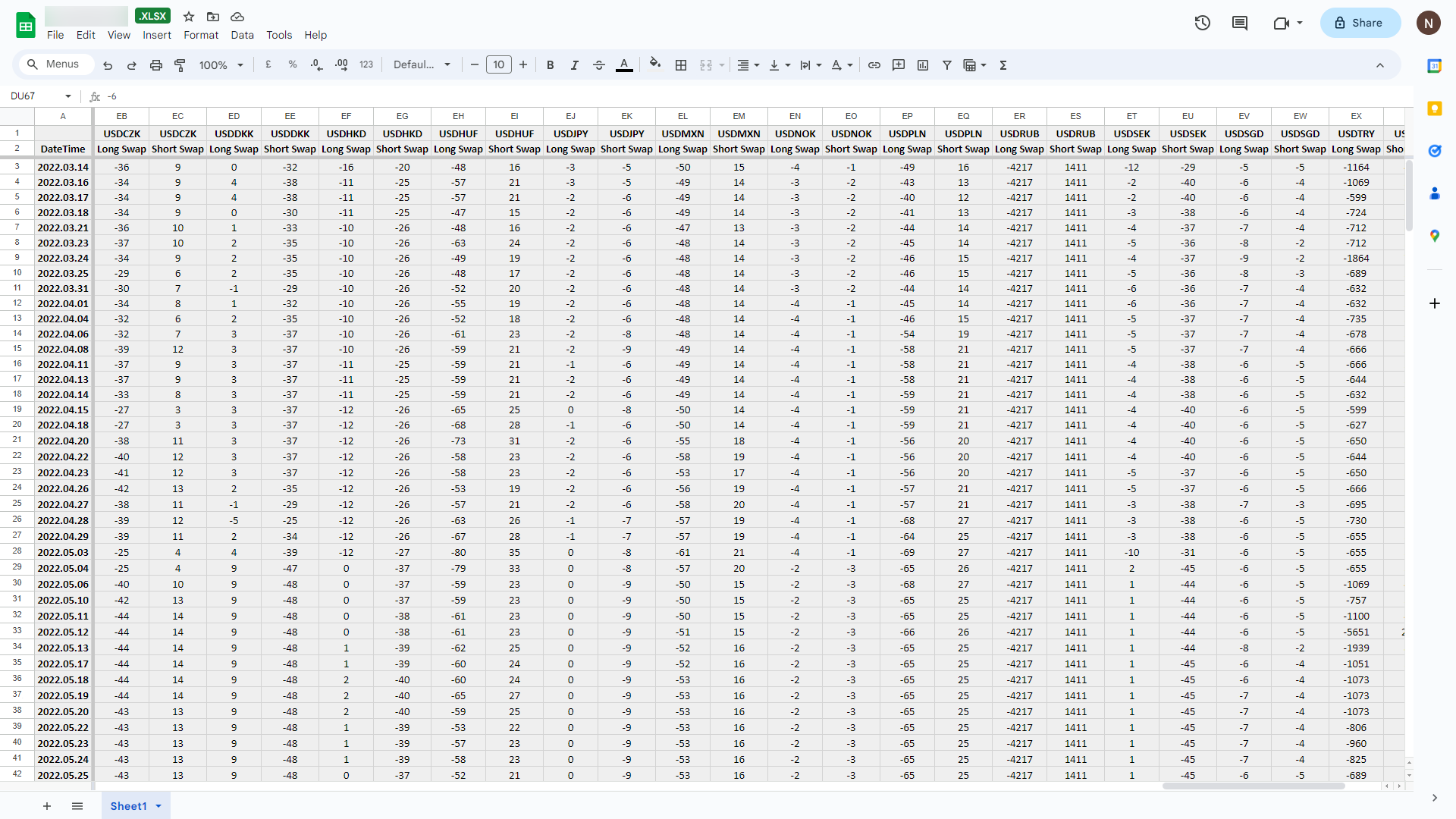Select the Paint format tool
The width and height of the screenshot is (1456, 819).
click(180, 65)
